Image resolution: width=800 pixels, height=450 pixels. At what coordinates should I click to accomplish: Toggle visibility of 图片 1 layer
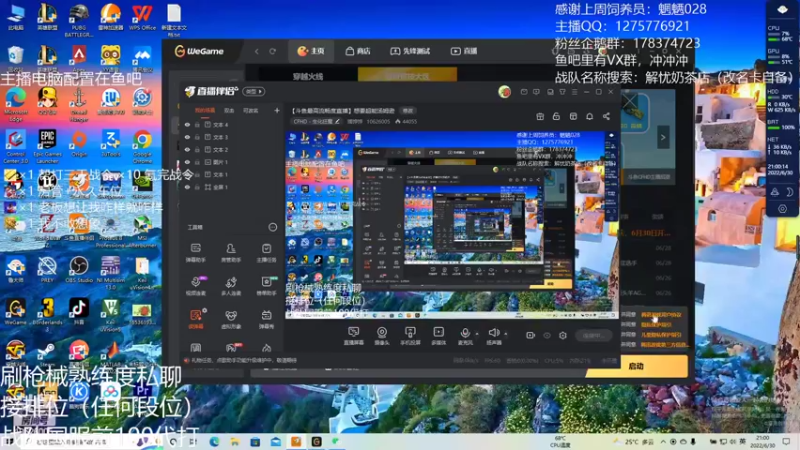click(x=187, y=162)
